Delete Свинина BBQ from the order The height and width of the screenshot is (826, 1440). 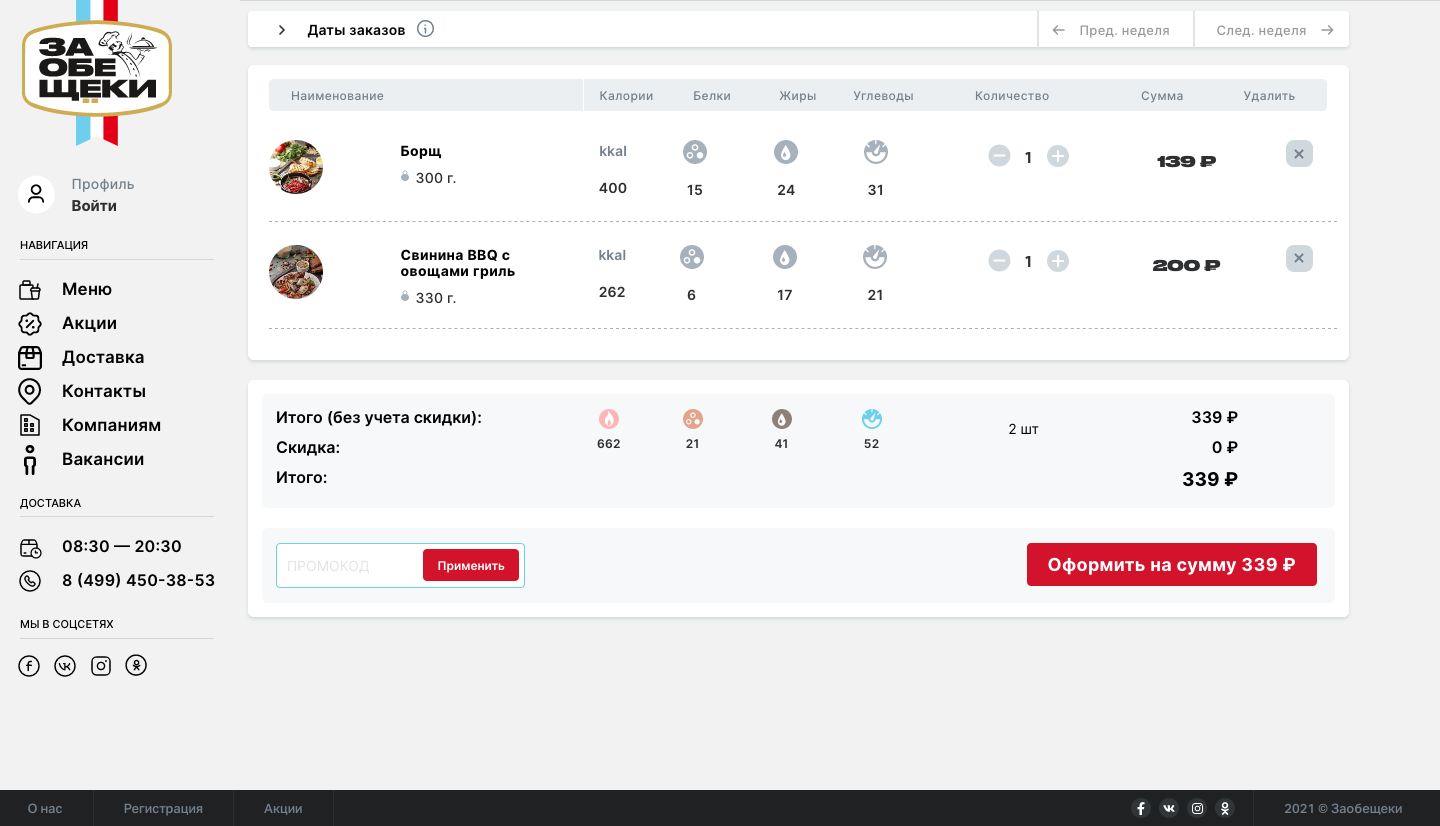click(x=1298, y=259)
